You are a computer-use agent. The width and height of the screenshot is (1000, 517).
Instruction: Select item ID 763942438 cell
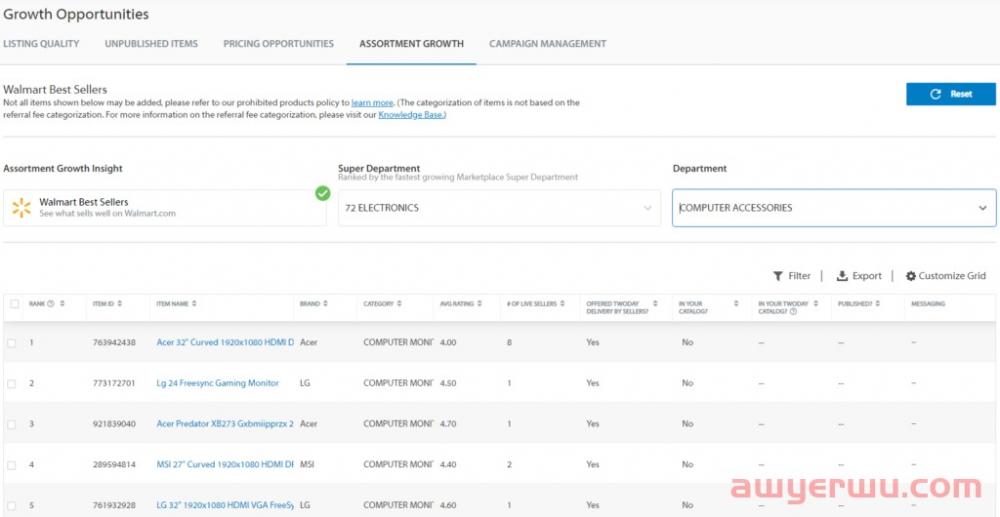(114, 343)
